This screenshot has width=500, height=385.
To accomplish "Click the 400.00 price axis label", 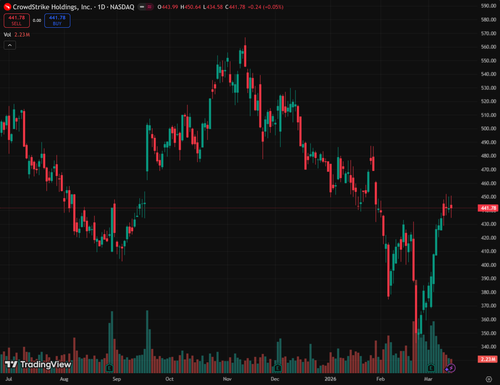I will coord(489,265).
